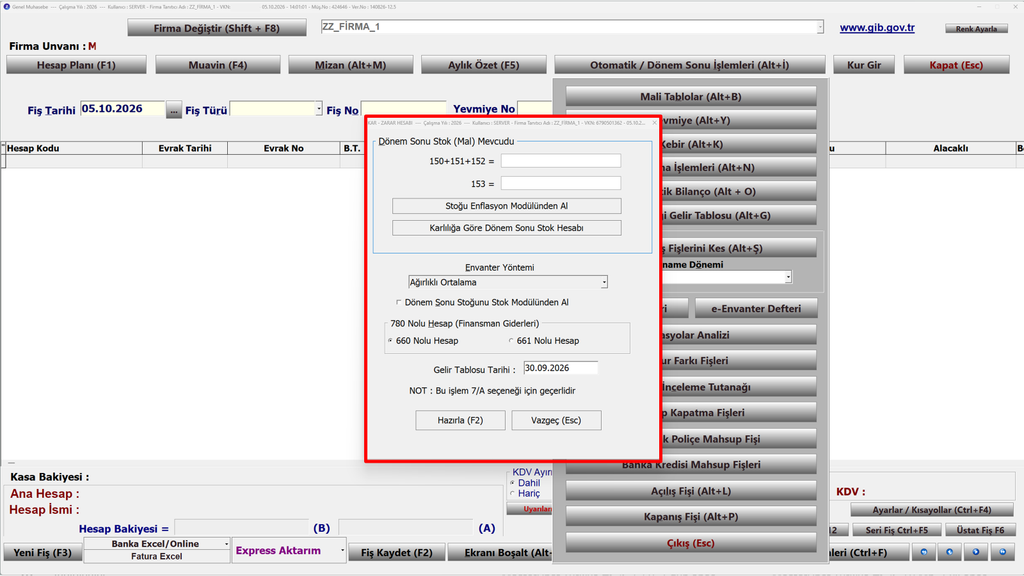Expand the Fiş Türü combo box

point(319,109)
